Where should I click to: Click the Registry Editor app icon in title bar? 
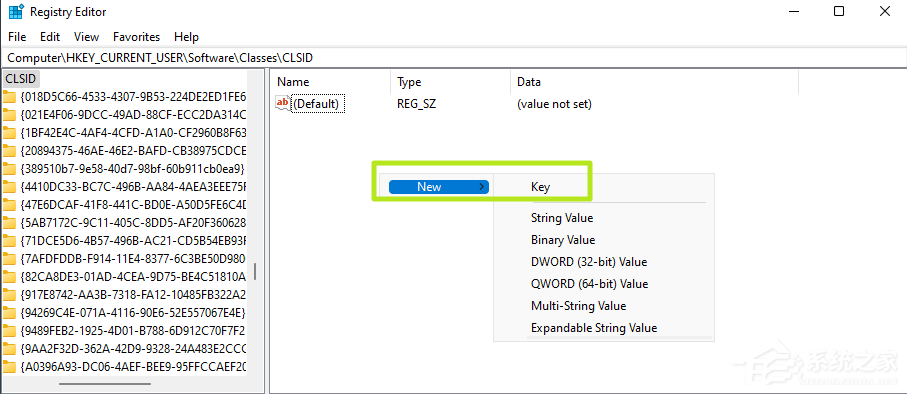click(x=16, y=11)
